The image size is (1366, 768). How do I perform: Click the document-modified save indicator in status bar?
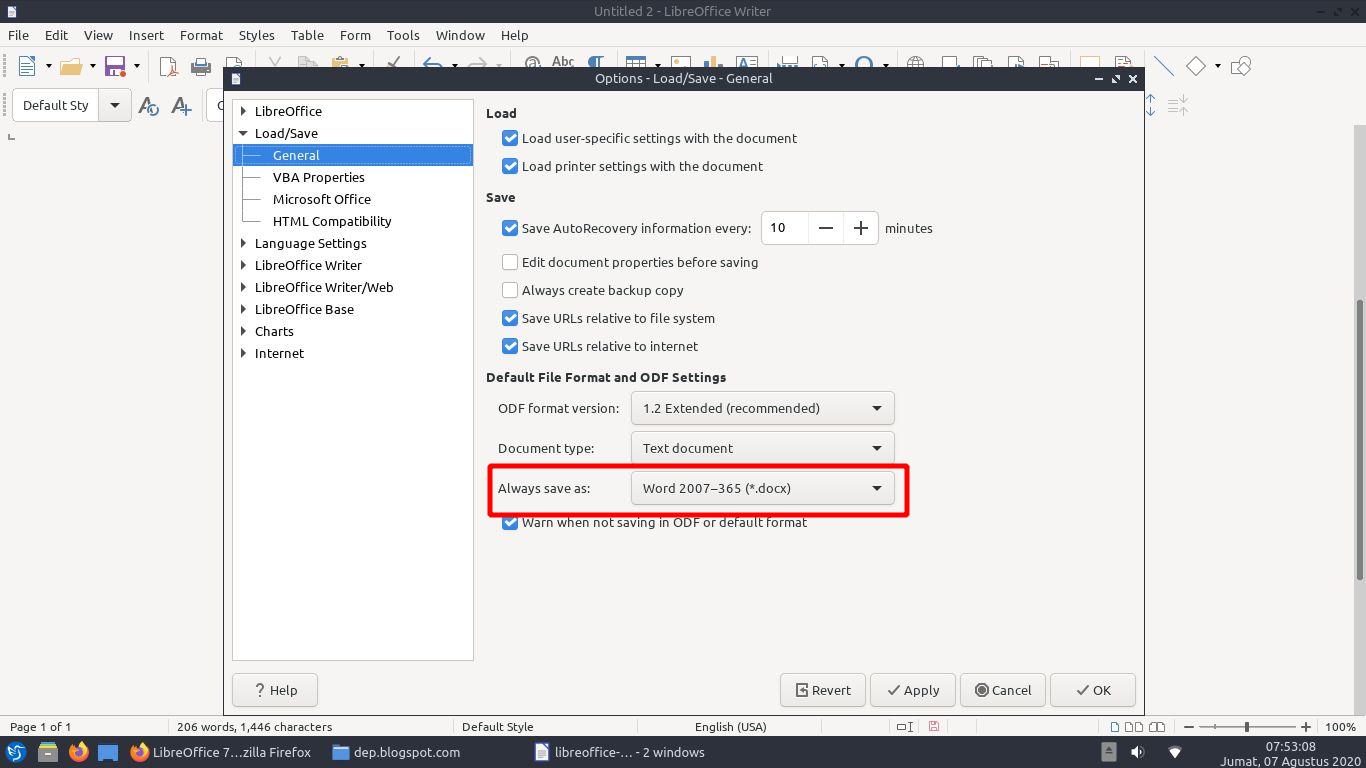[934, 727]
